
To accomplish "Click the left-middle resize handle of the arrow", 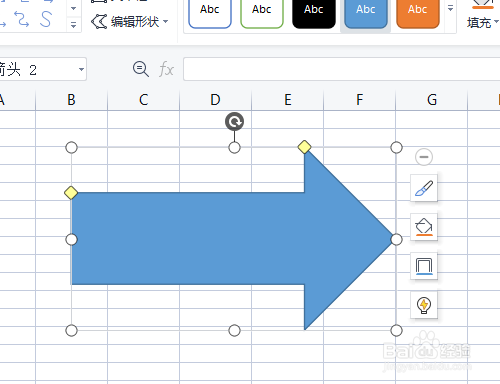I will pyautogui.click(x=71, y=239).
